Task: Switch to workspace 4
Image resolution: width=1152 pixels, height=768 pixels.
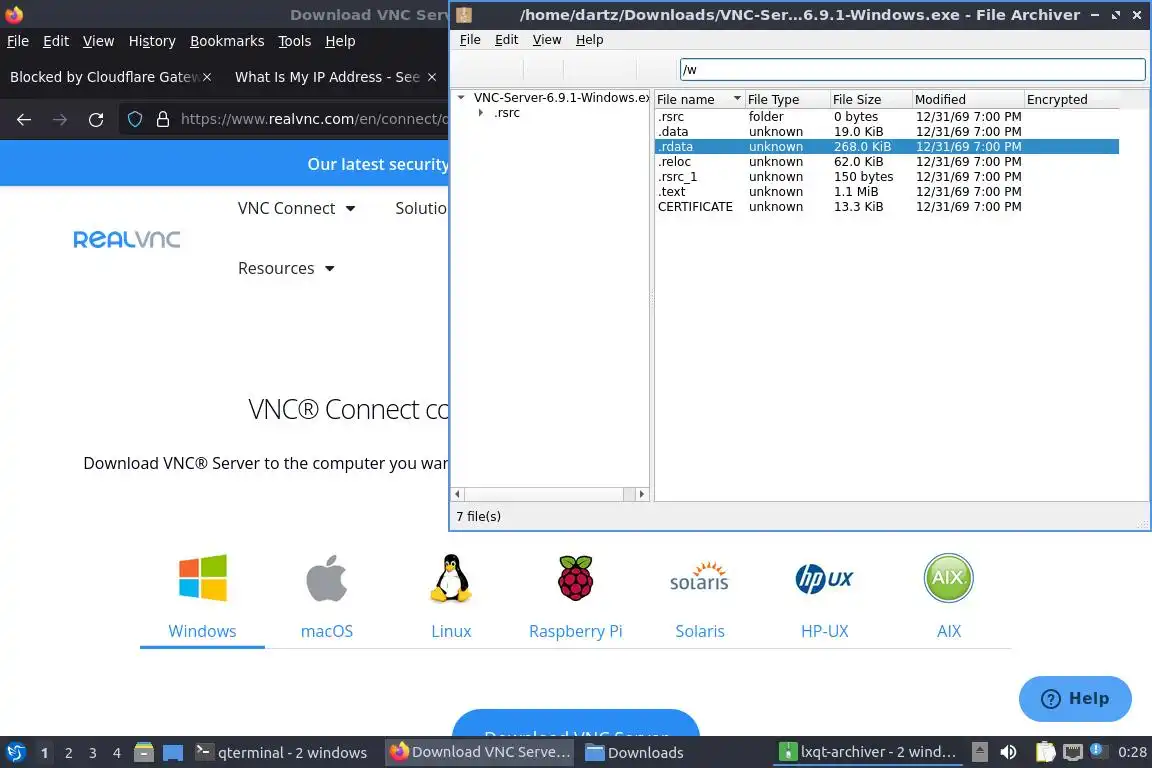Action: [117, 753]
